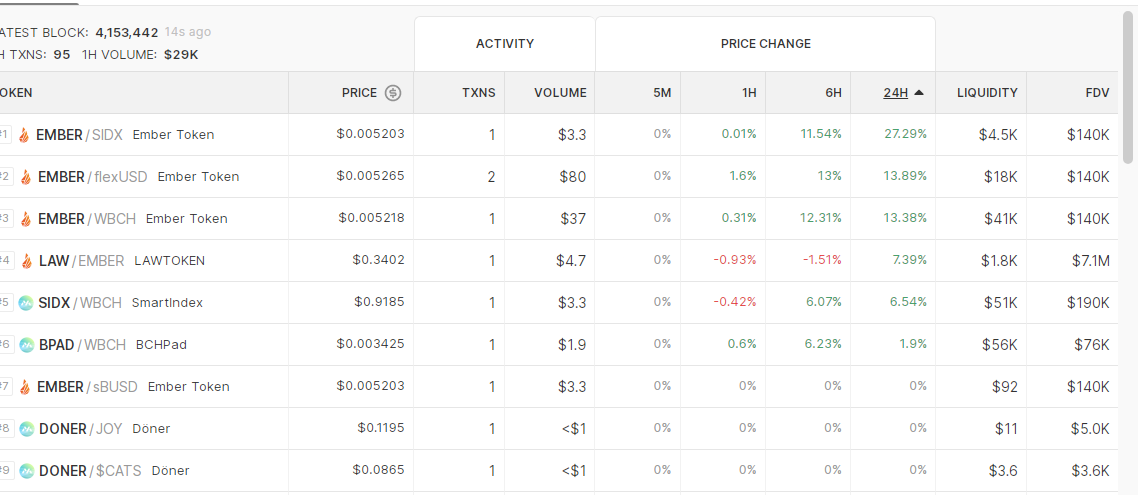This screenshot has width=1138, height=495.
Task: Sort by the VOLUME column header
Action: tap(560, 93)
